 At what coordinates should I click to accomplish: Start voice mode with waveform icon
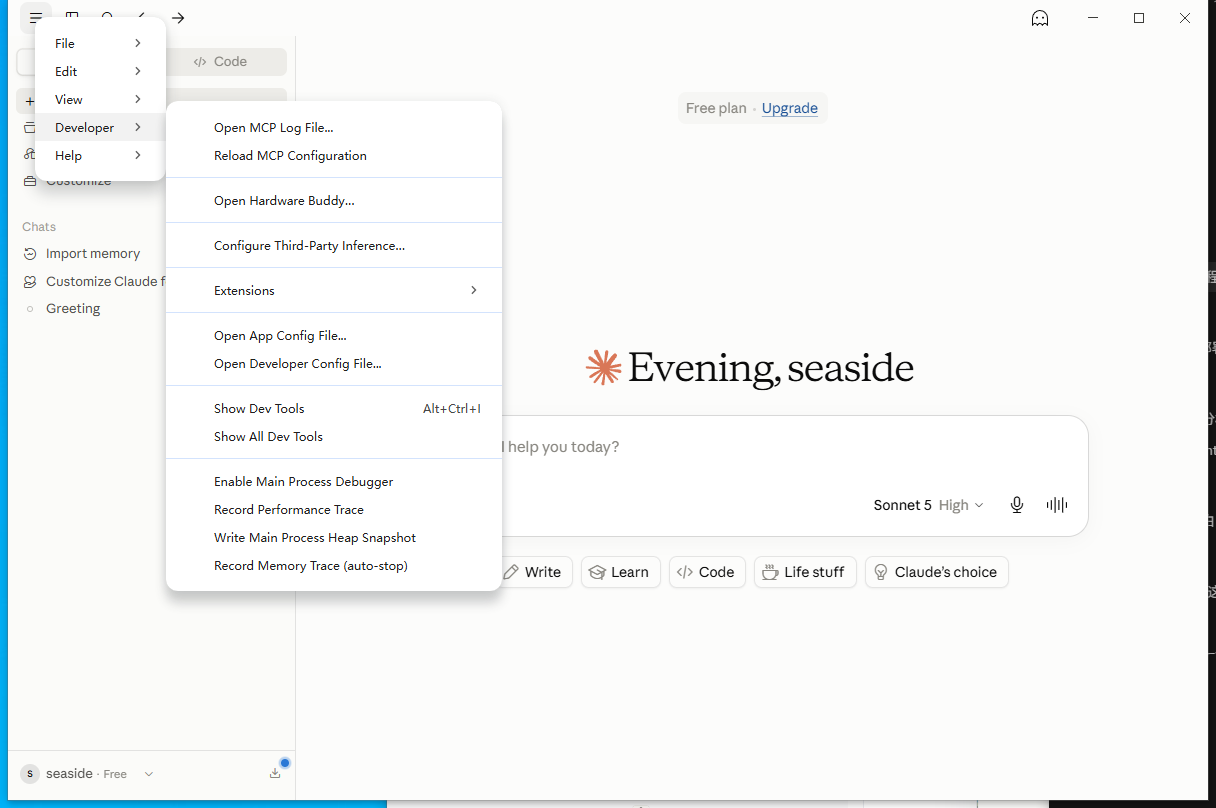pos(1057,505)
